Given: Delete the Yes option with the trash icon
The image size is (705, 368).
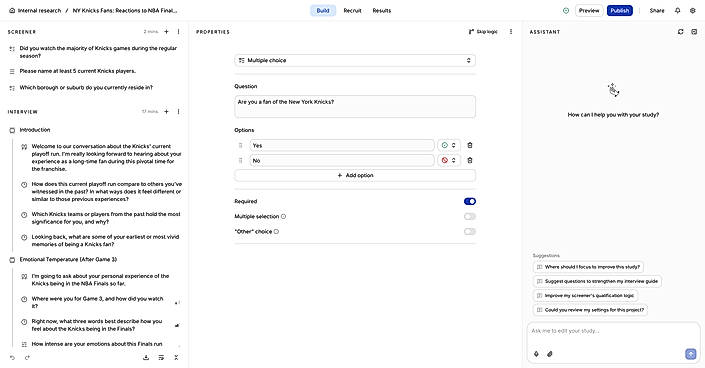Looking at the screenshot, I should coord(470,145).
